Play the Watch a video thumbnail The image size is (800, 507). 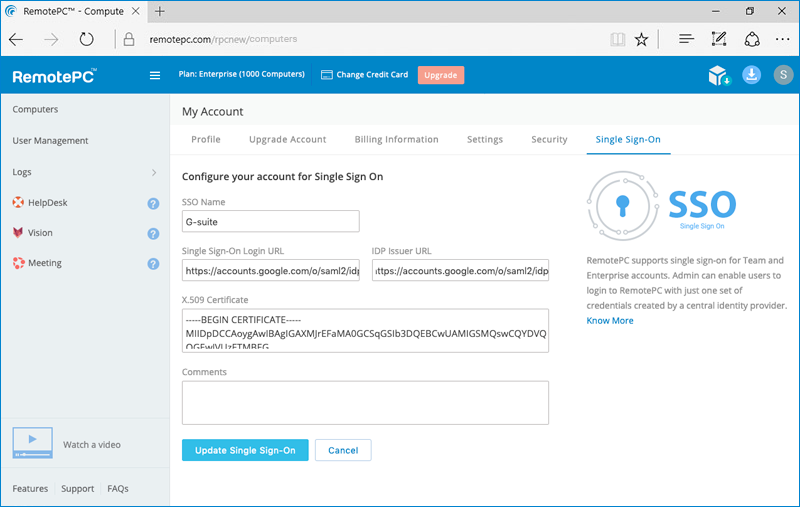point(32,443)
